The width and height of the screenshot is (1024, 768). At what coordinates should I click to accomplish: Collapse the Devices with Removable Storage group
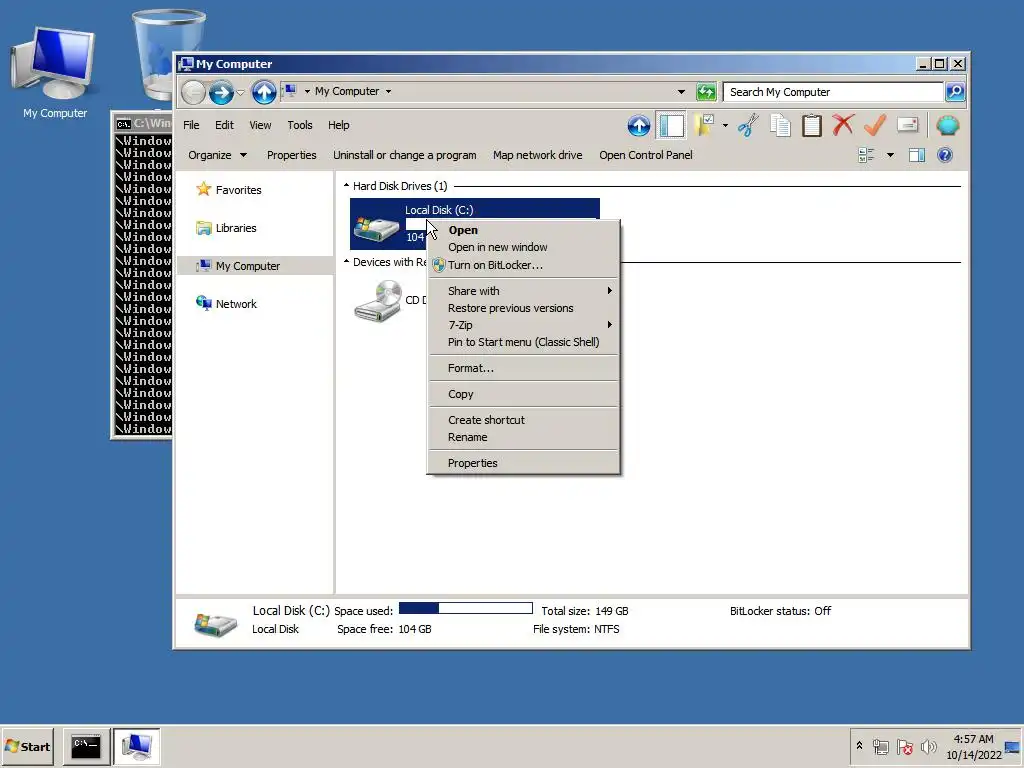point(346,262)
